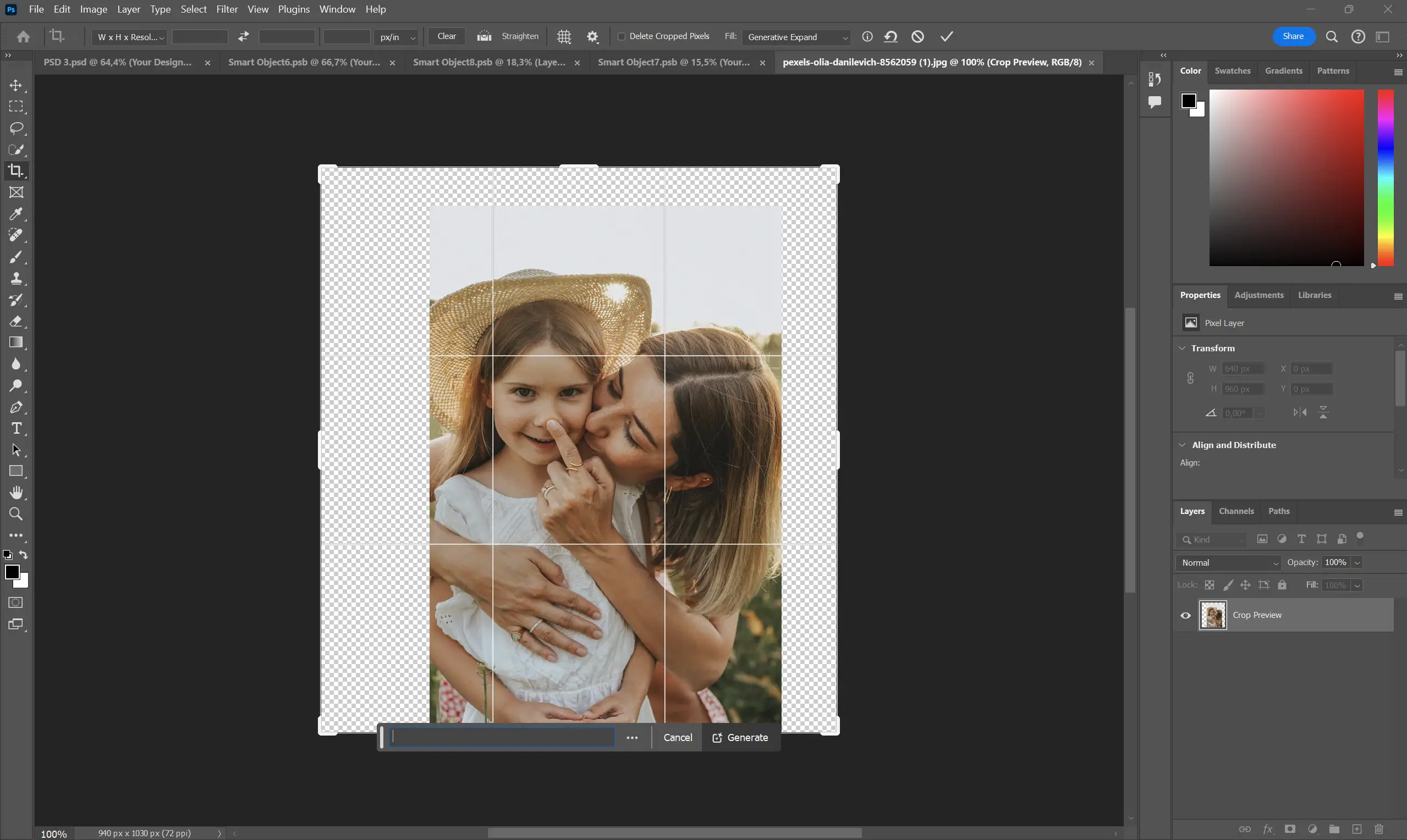Cancel the crop with the circle-slash icon
This screenshot has height=840, width=1407.
pos(918,36)
